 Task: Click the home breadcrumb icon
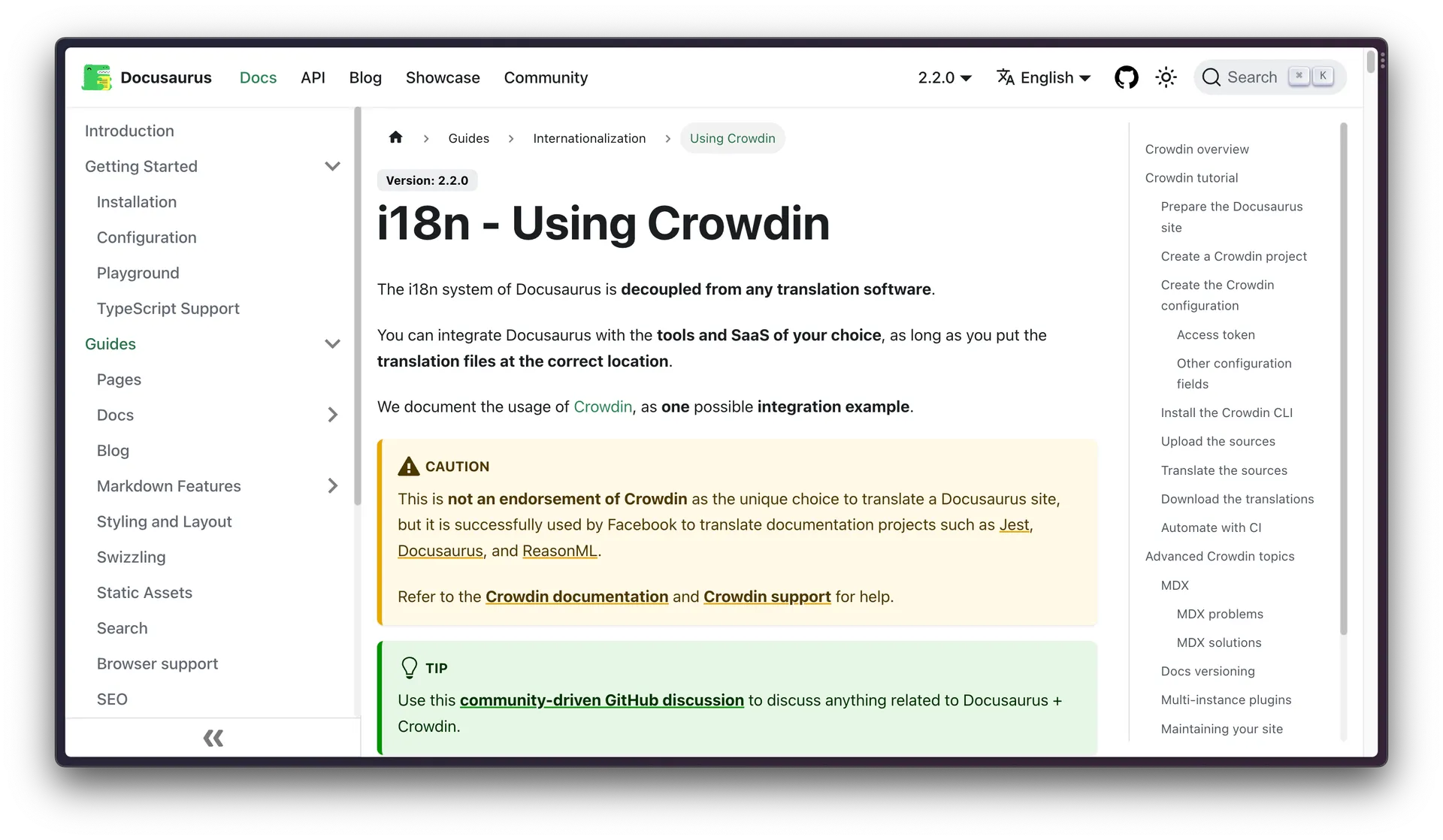tap(395, 137)
